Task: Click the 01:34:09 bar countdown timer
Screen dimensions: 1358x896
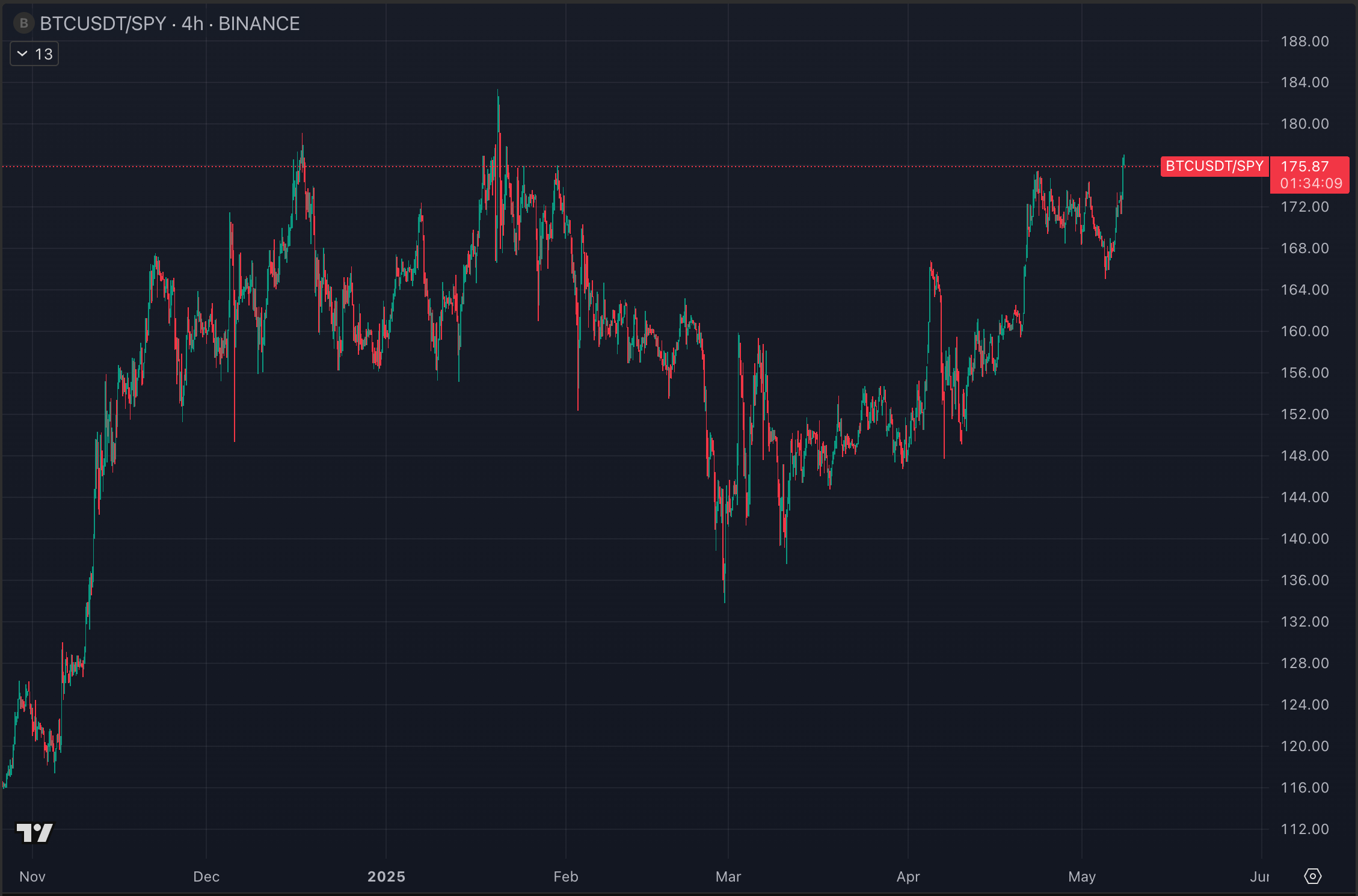Action: (1310, 183)
